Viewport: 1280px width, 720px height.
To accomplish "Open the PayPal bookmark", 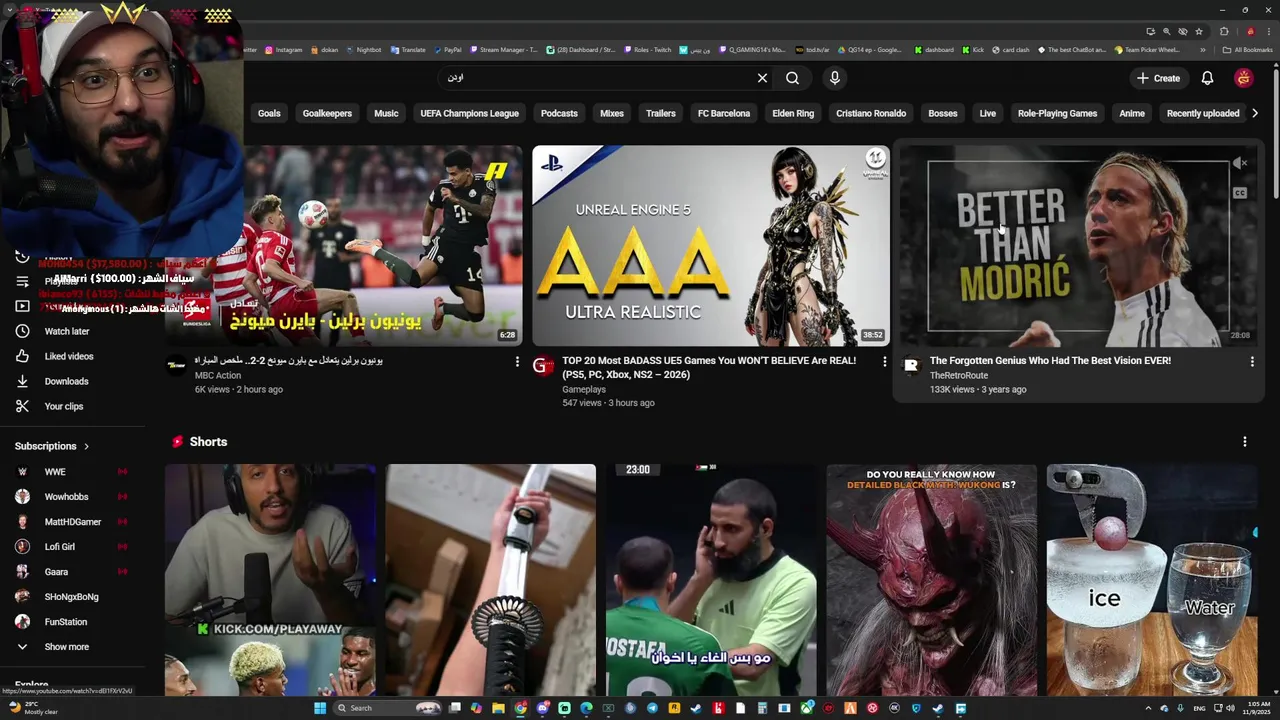I will (446, 49).
